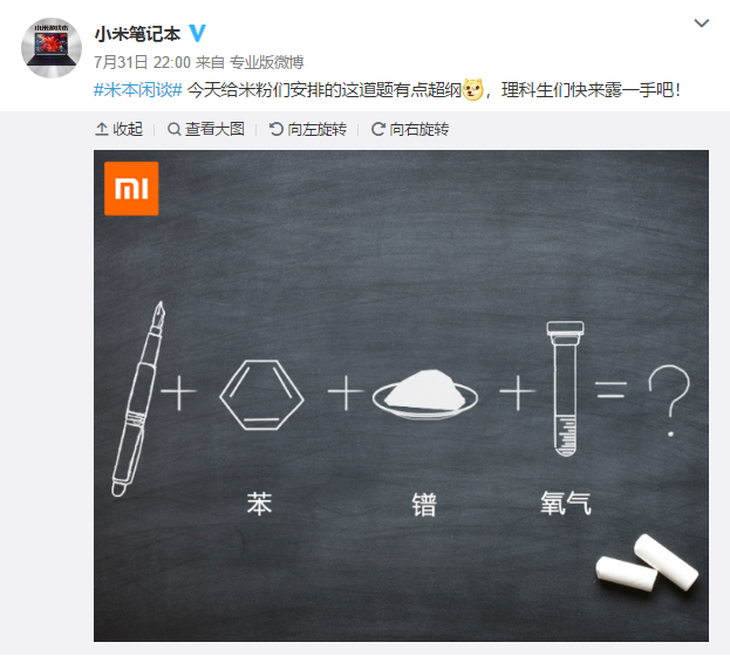This screenshot has height=656, width=730.
Task: Expand the post options chevron
Action: [701, 23]
